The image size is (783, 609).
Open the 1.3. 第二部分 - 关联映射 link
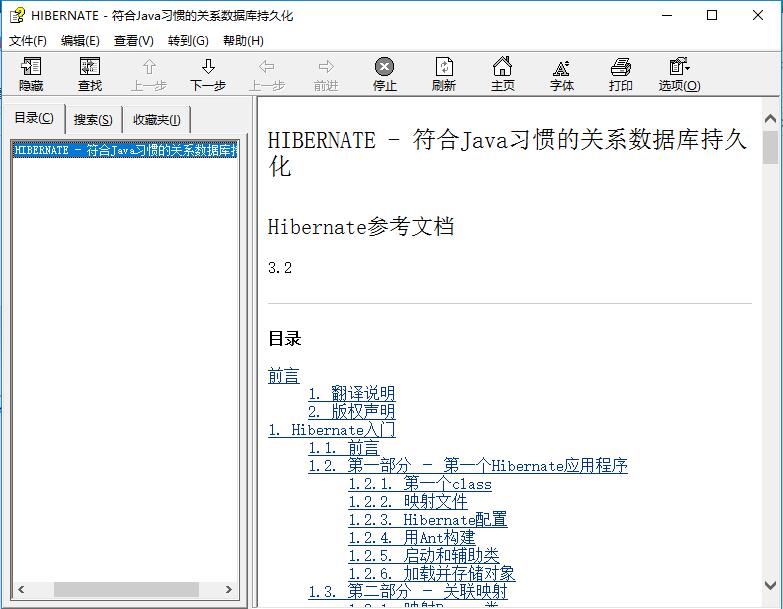tap(408, 592)
